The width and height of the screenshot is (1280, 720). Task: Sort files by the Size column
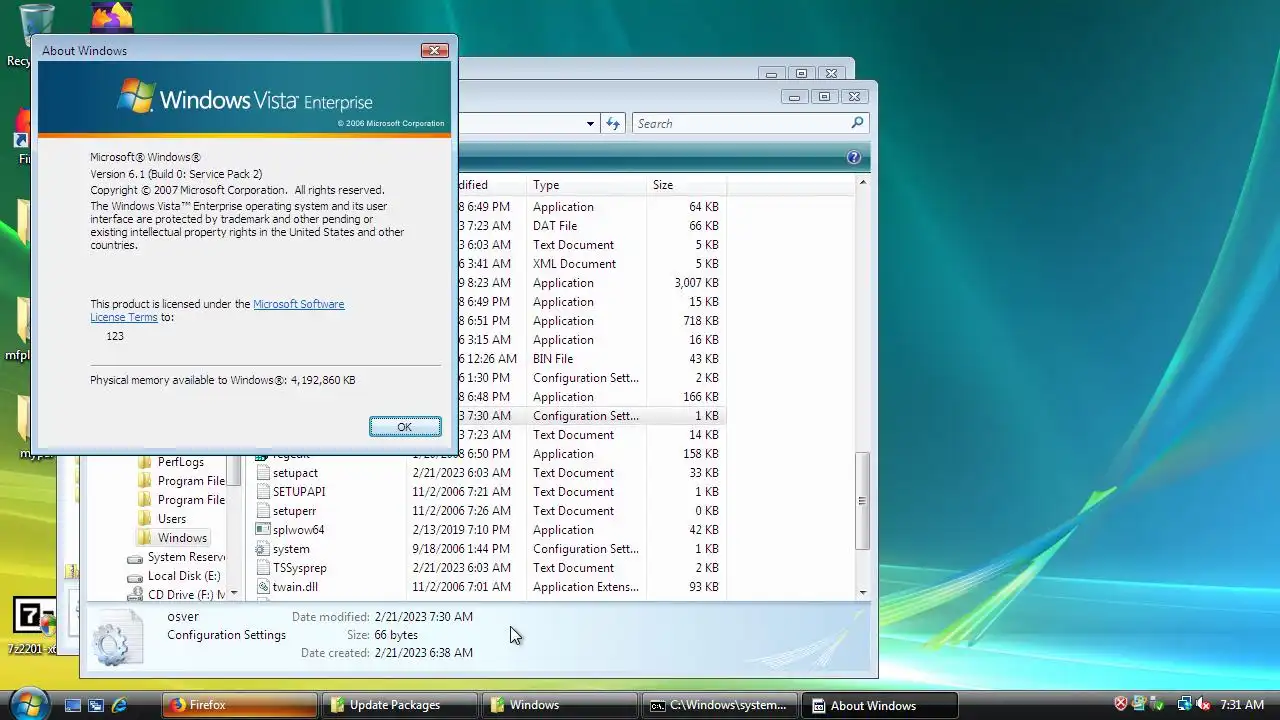point(686,185)
